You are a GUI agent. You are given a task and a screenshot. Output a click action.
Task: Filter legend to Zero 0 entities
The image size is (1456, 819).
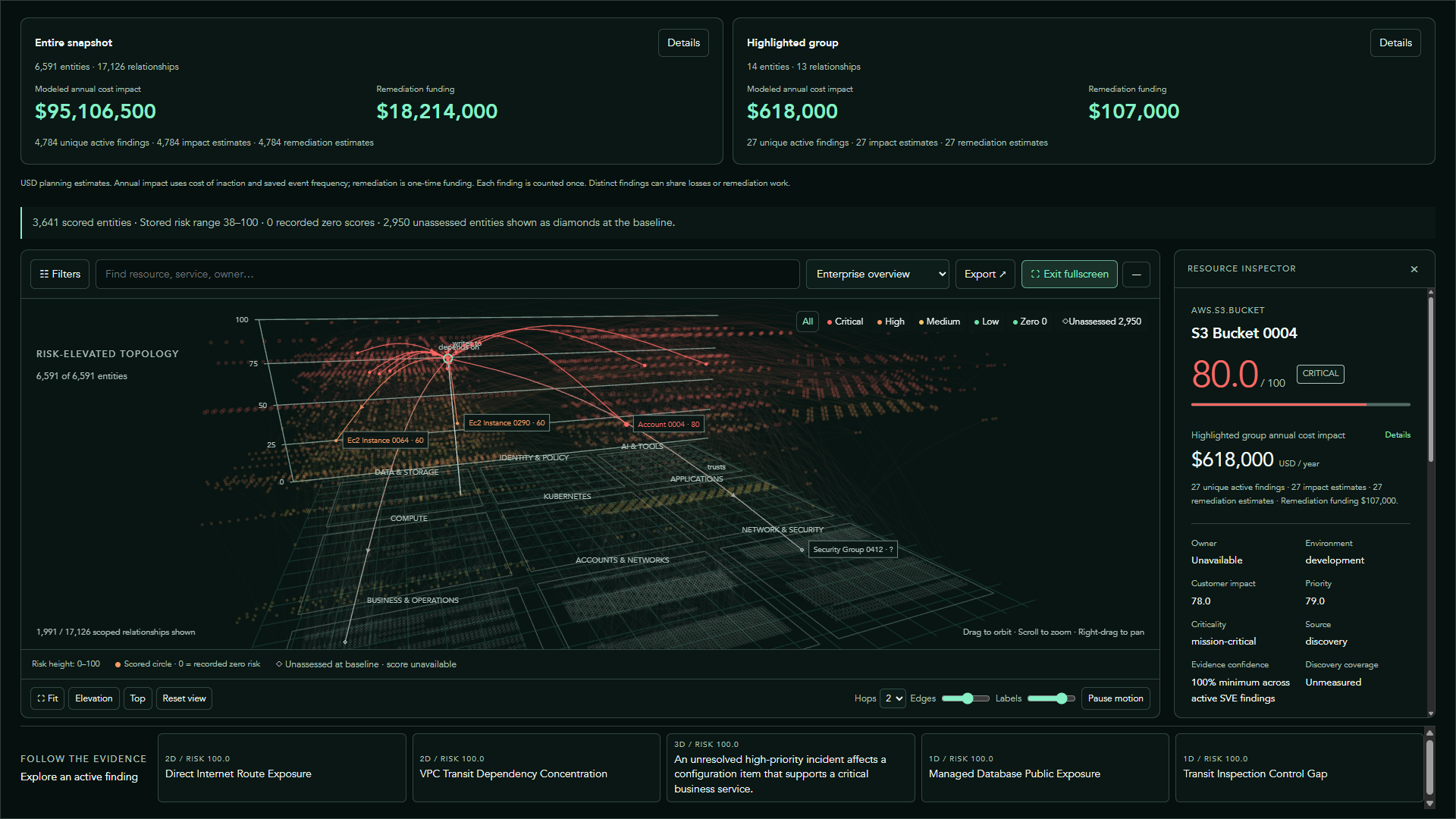1030,322
